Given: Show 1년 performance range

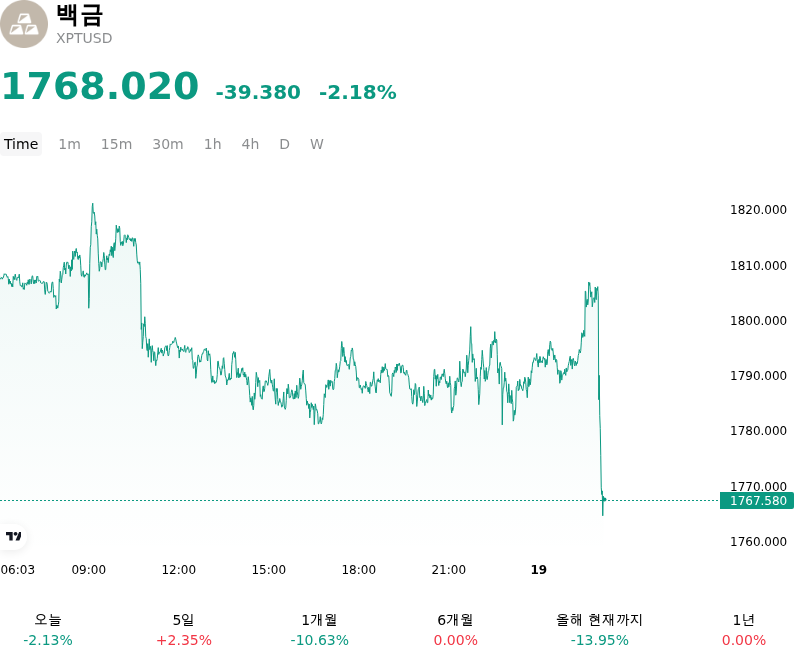Looking at the screenshot, I should tap(744, 630).
